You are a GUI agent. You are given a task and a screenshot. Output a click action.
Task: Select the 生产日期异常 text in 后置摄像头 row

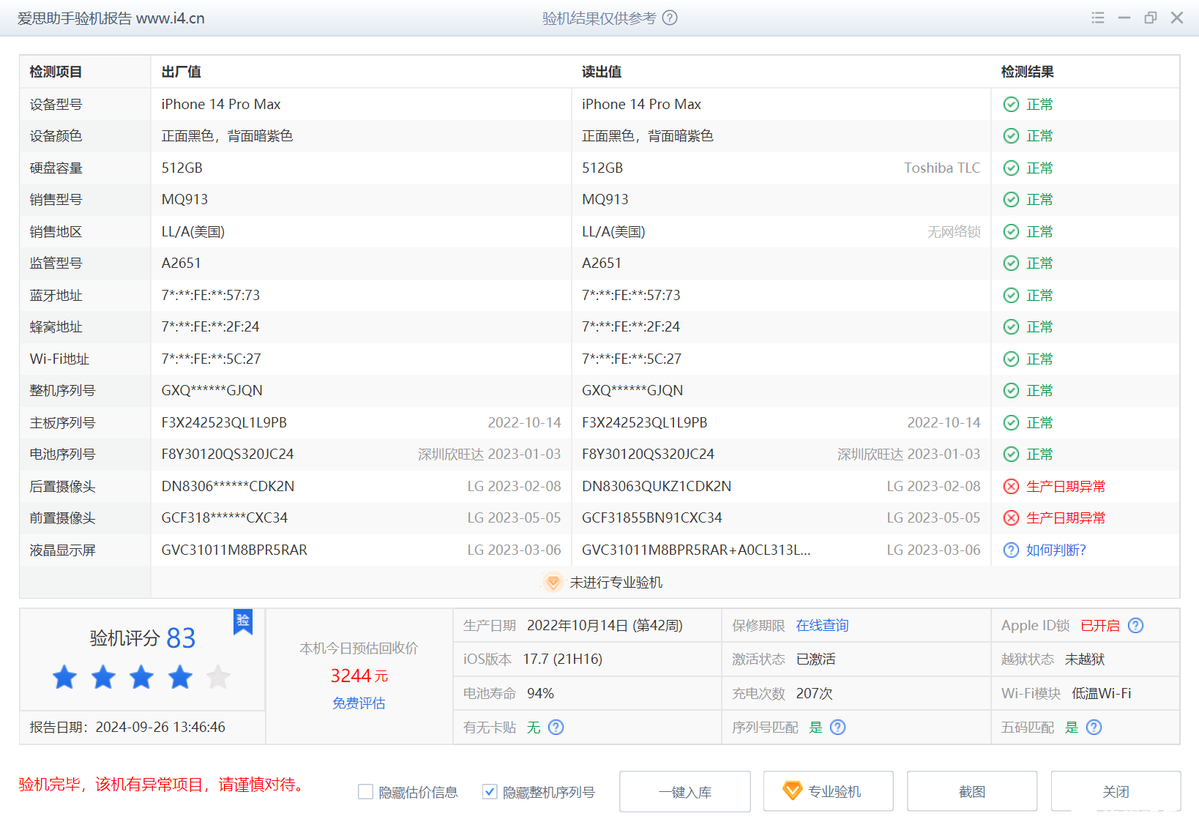(1066, 487)
